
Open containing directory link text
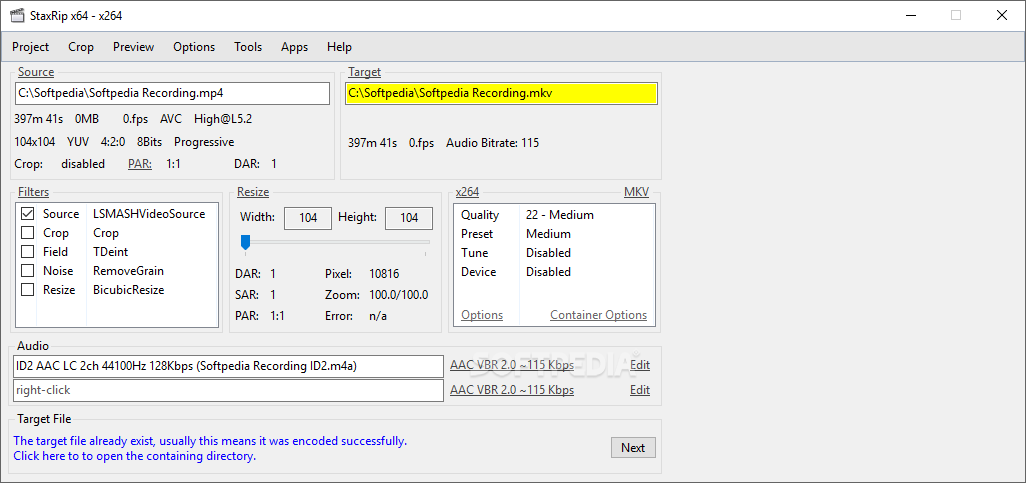point(135,456)
